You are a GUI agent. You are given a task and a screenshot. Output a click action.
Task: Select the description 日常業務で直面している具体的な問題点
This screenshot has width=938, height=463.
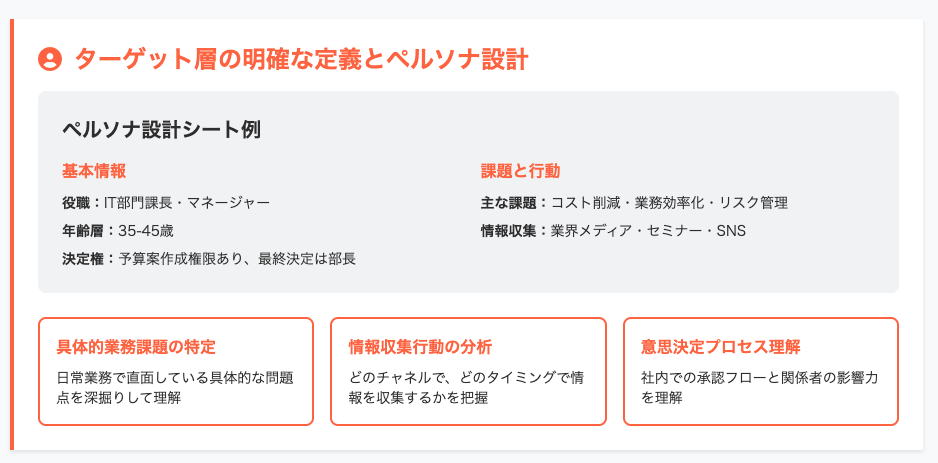click(x=175, y=388)
